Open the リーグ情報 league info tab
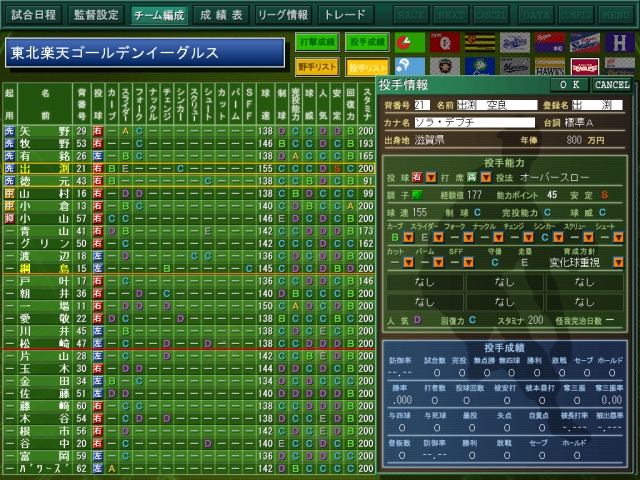The image size is (640, 480). [283, 15]
